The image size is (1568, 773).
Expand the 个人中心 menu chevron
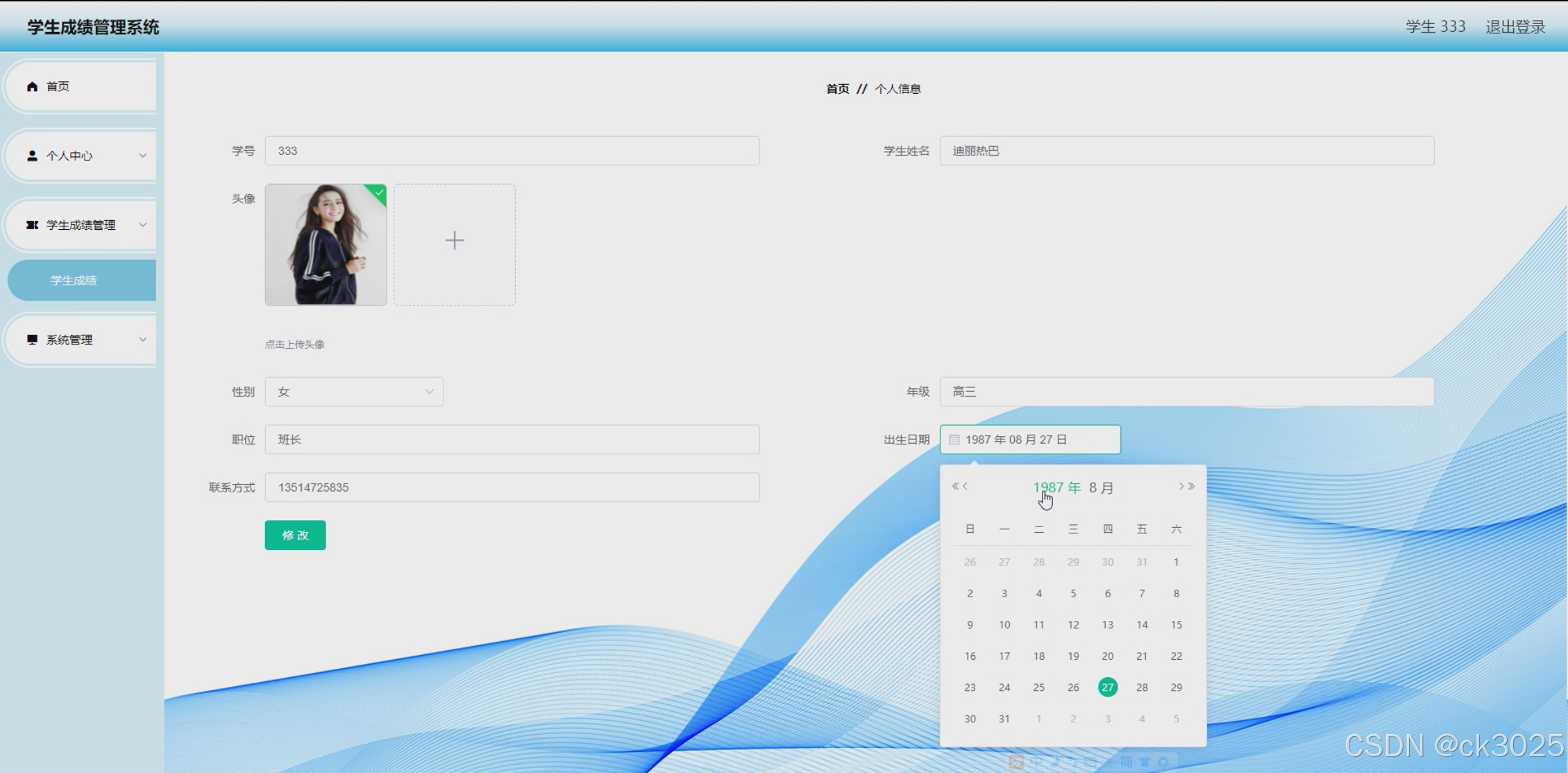(143, 156)
